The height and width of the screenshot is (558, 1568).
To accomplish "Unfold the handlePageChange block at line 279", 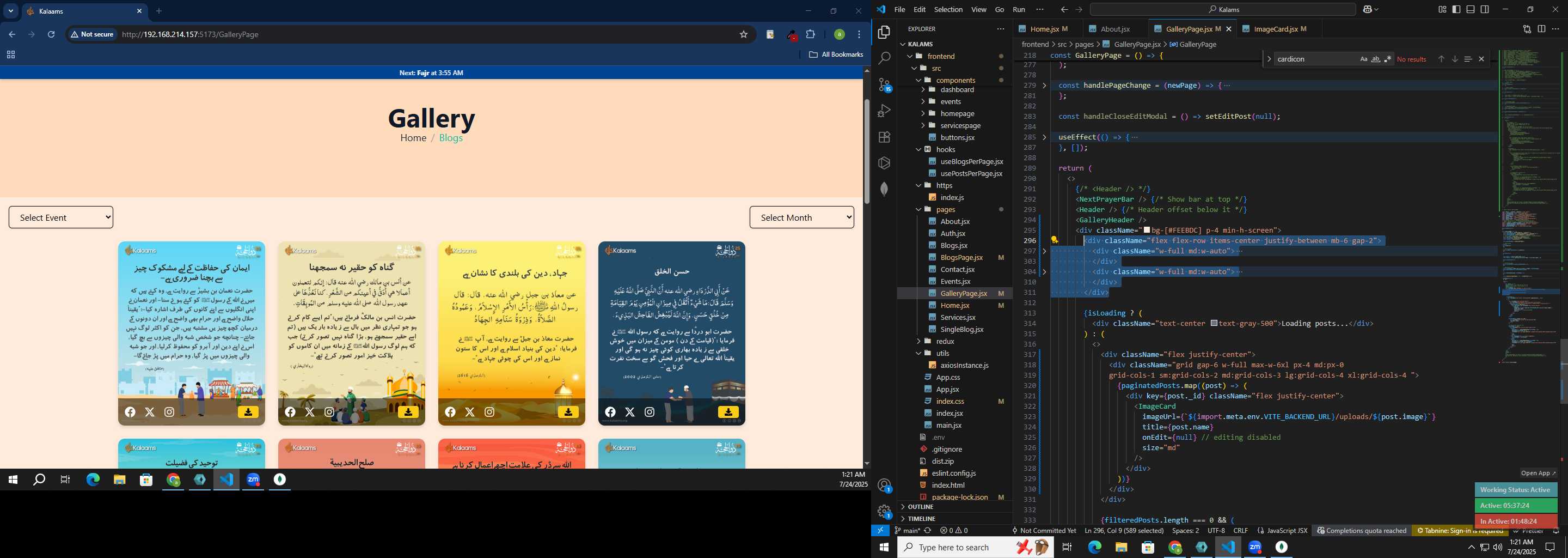I will [x=1045, y=86].
